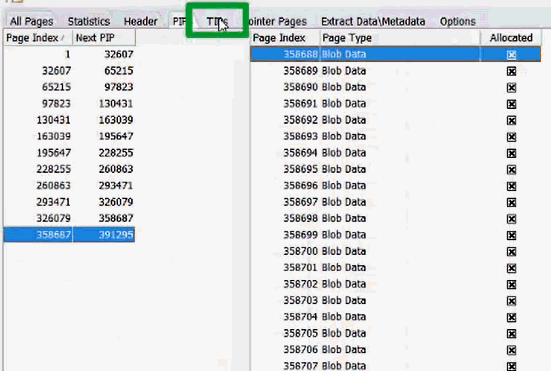
Task: Select PIP row with Page Index 228255
Action: pos(69,169)
